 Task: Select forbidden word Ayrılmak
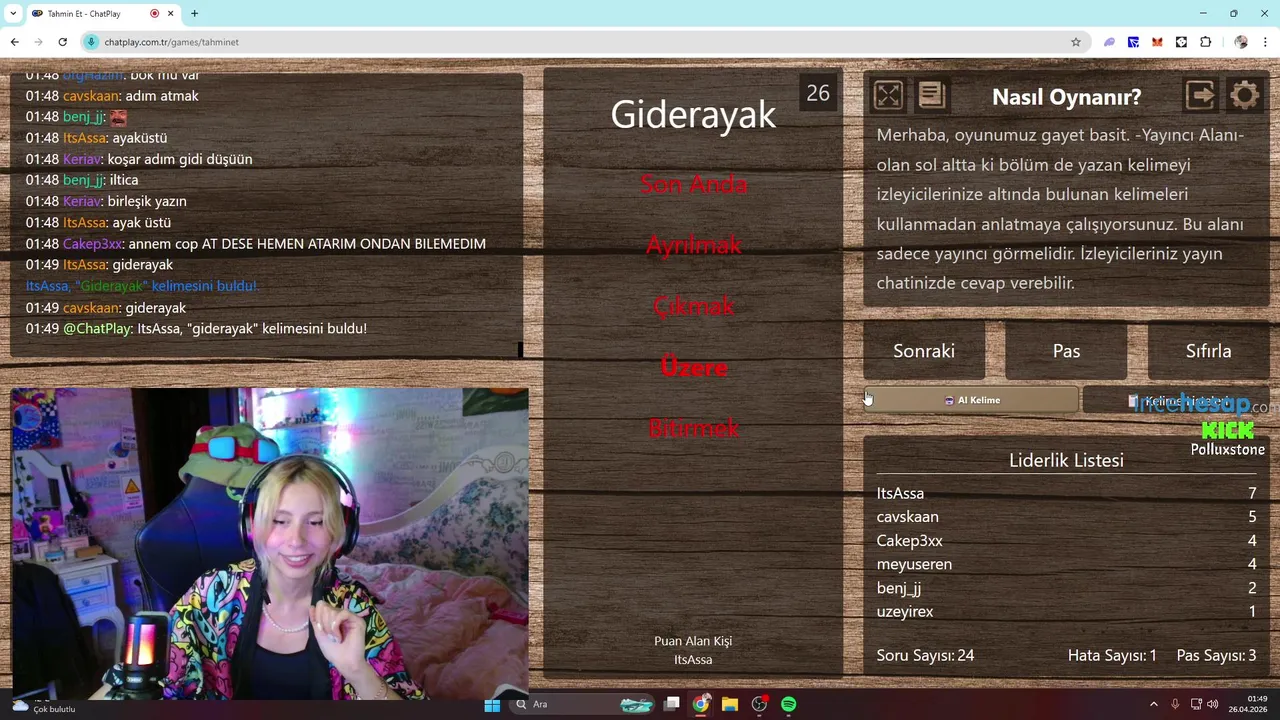click(693, 245)
